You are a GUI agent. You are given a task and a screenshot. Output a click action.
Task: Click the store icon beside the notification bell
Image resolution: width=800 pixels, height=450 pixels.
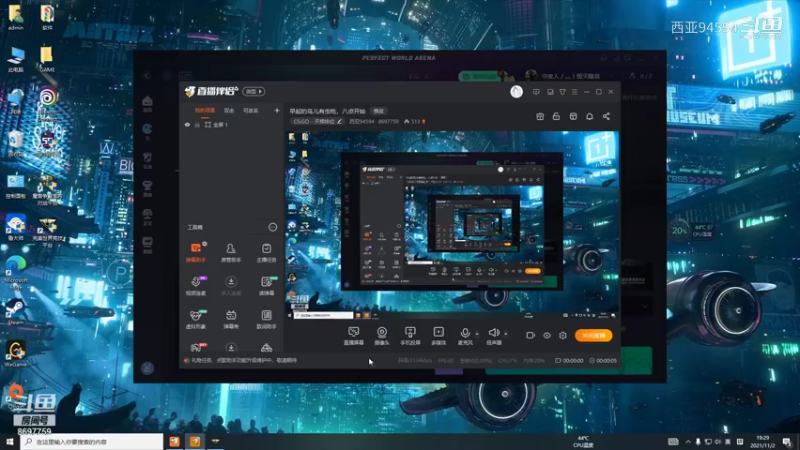(x=573, y=116)
